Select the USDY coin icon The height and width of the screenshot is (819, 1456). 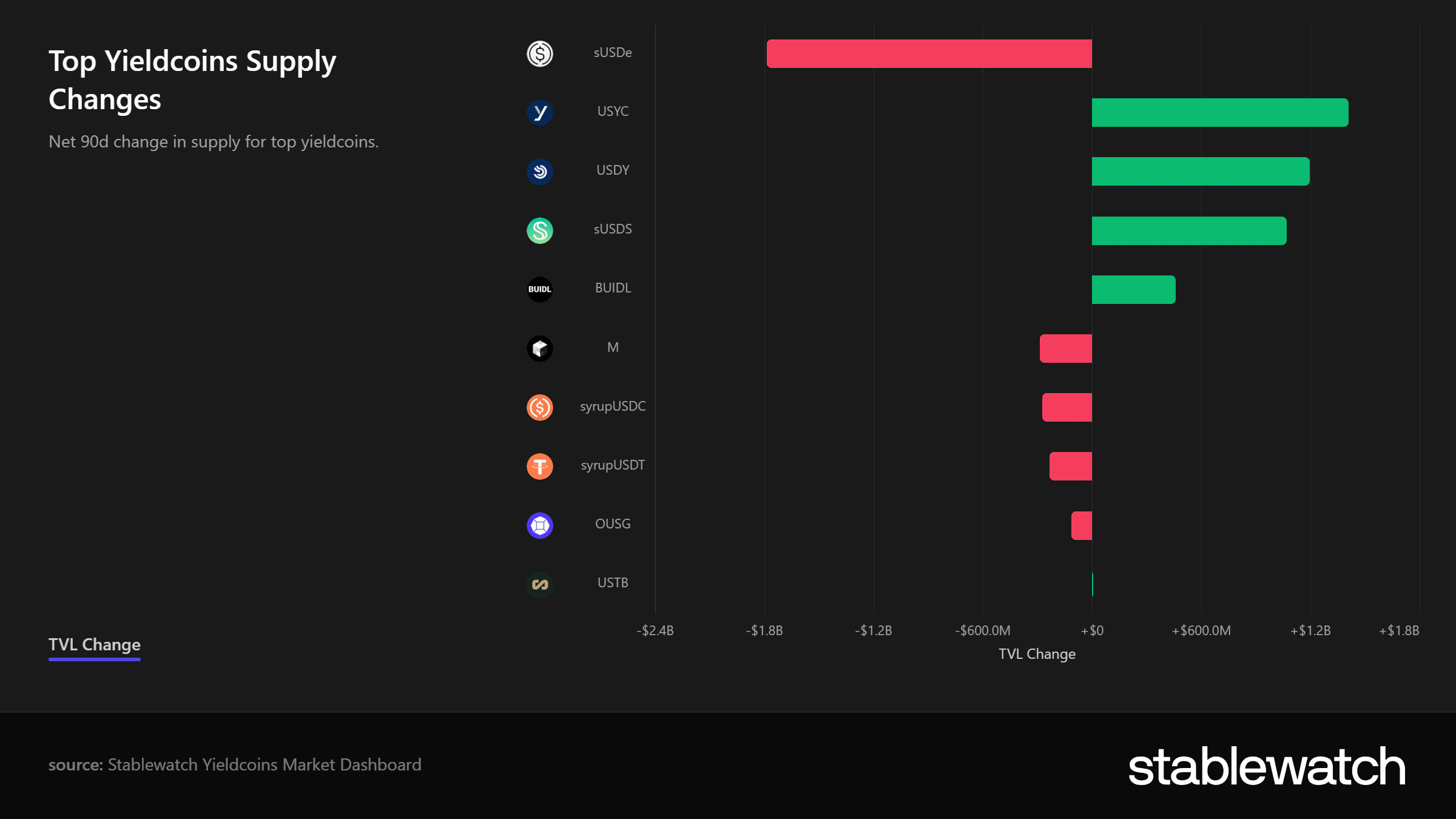point(539,171)
